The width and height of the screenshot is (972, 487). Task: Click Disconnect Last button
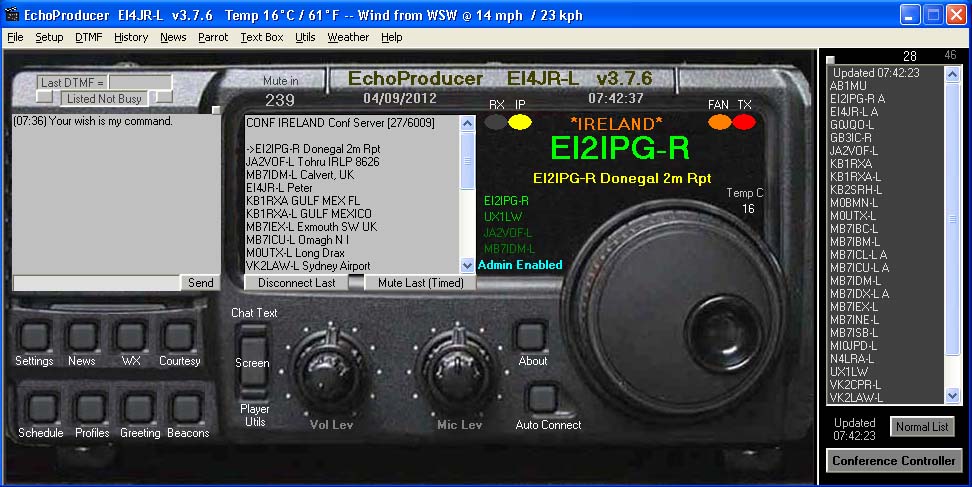coord(296,283)
